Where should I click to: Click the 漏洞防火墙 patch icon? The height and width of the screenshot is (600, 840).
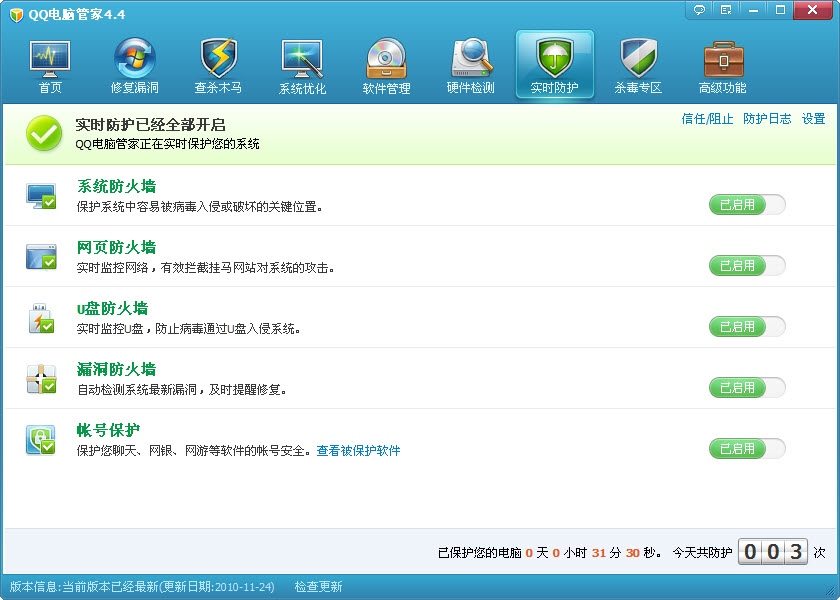point(41,379)
